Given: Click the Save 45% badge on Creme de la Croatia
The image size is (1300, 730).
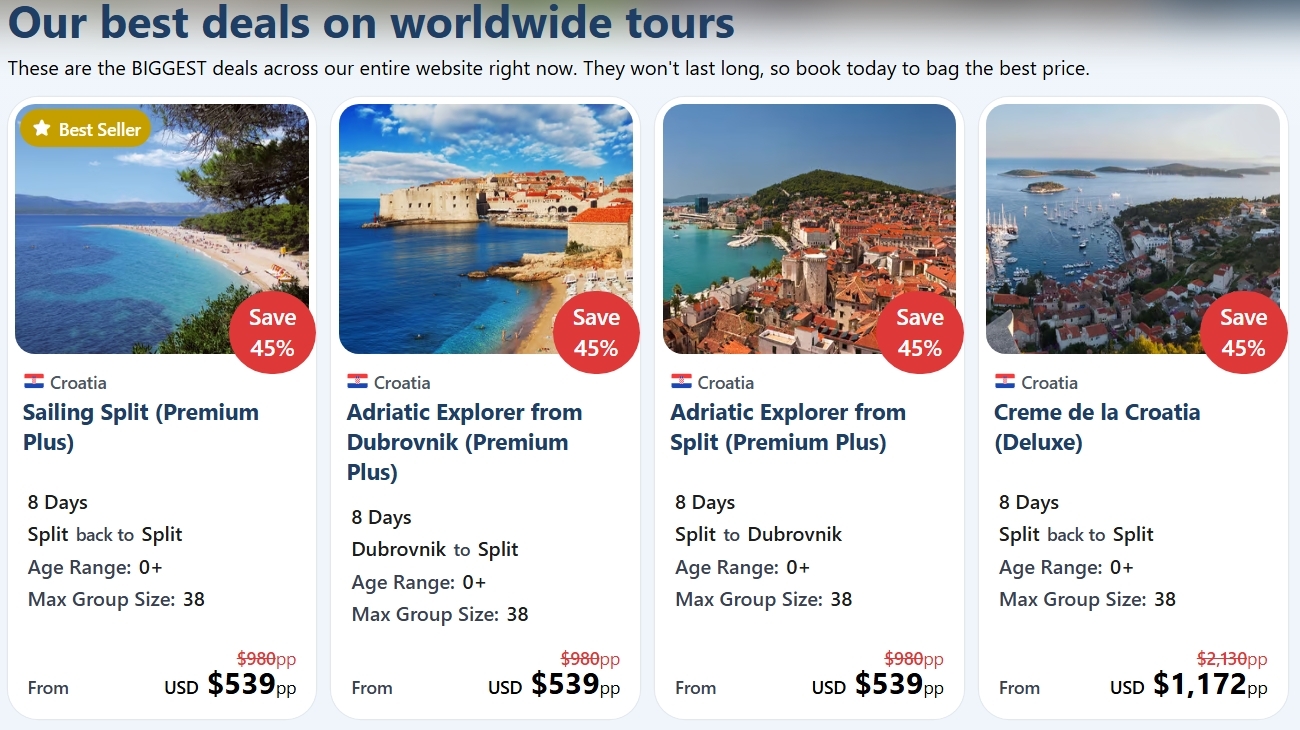Looking at the screenshot, I should (1243, 332).
